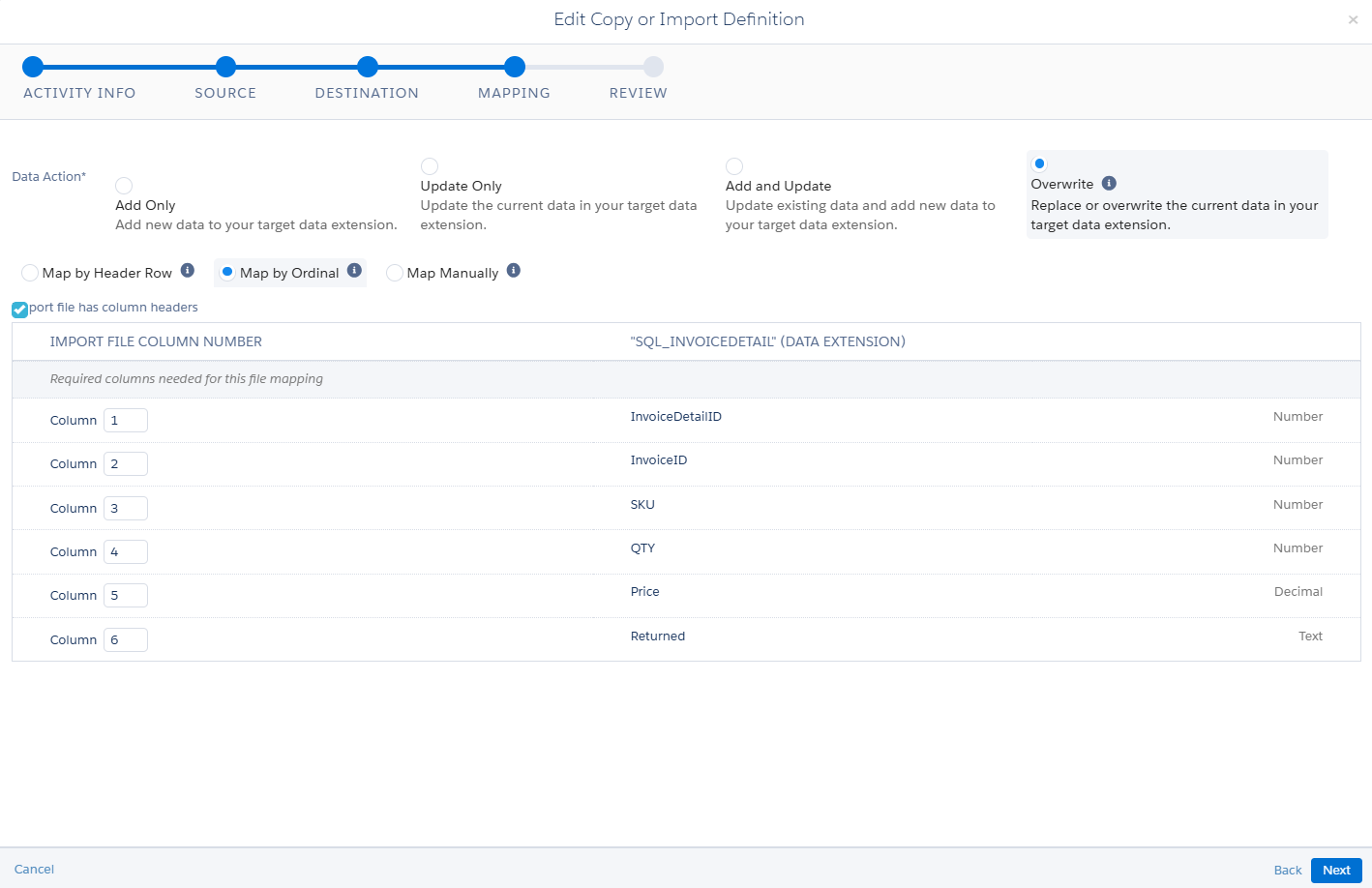
Task: Jump to the Source step
Action: coord(225,67)
